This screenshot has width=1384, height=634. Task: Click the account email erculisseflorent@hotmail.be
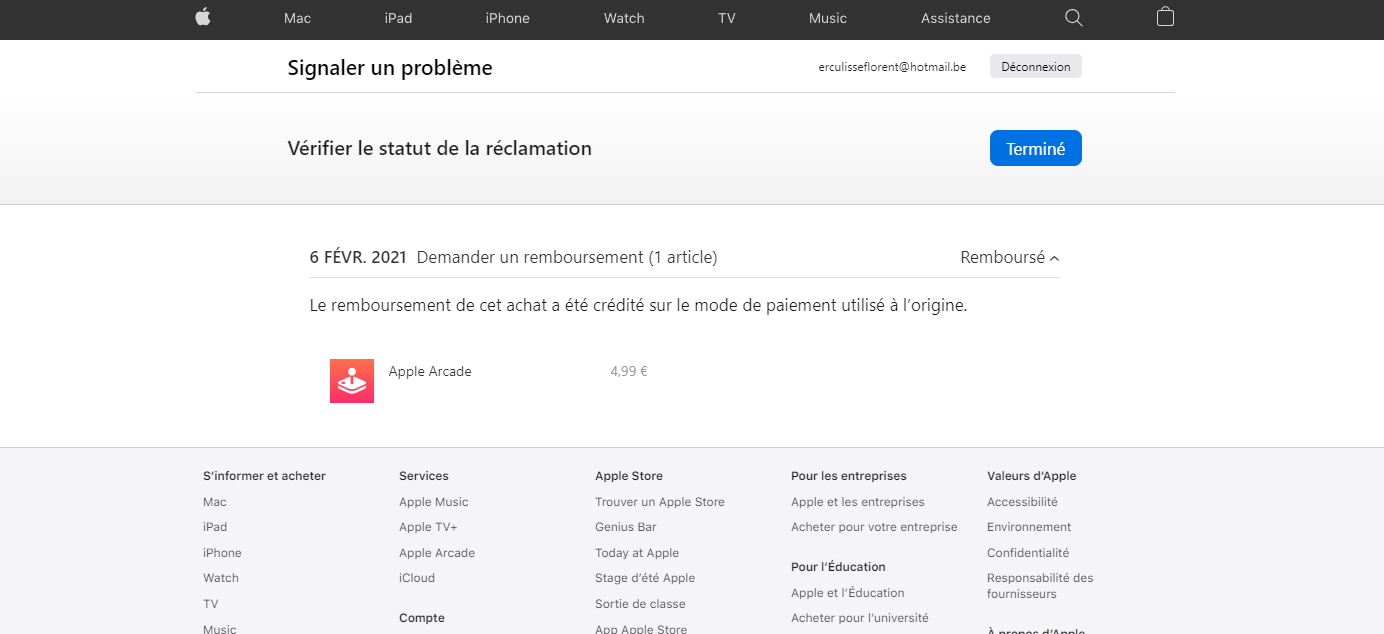892,67
